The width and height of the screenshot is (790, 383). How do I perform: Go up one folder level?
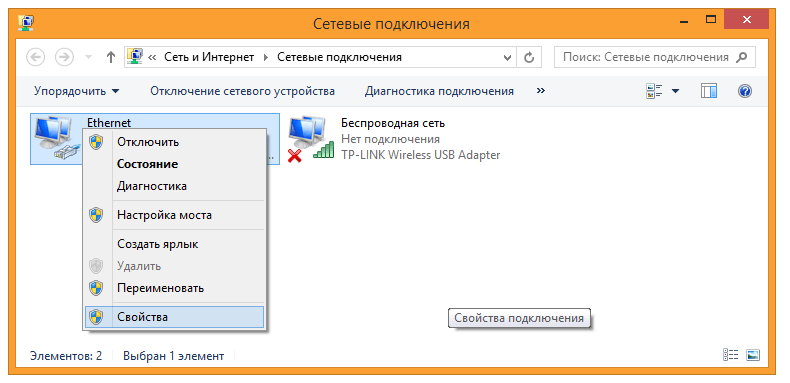(111, 57)
